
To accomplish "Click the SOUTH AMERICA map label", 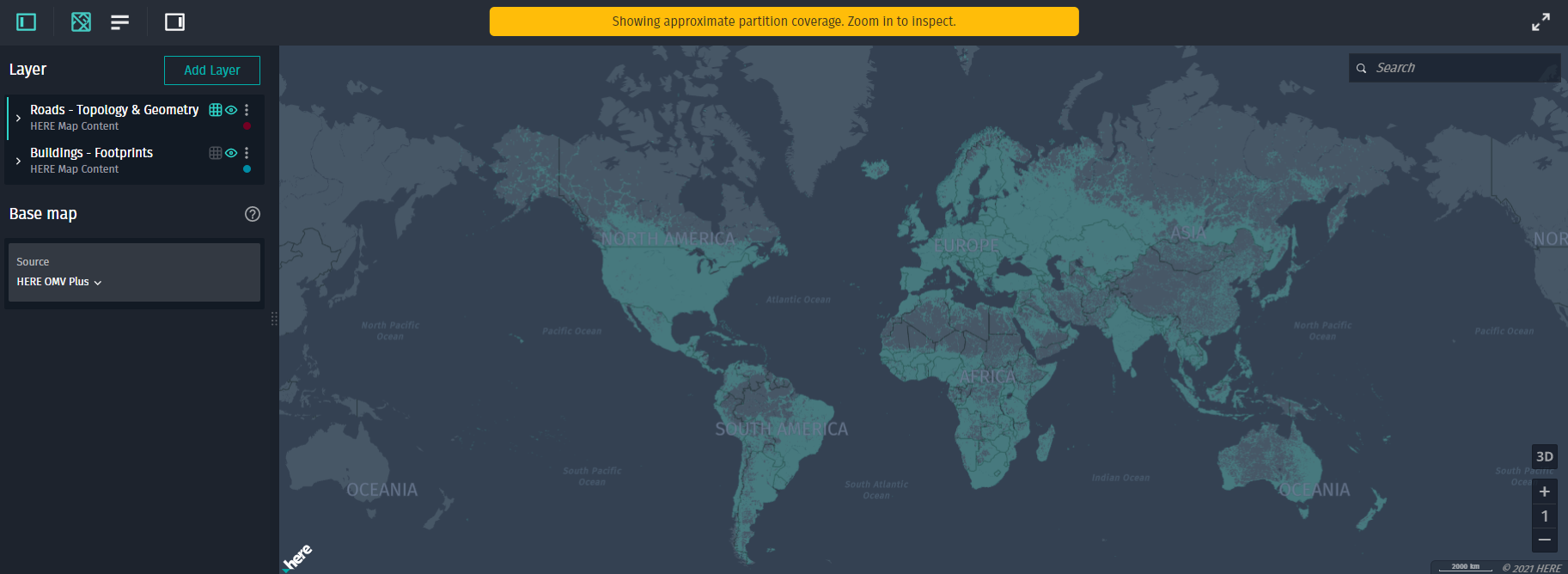I will click(782, 429).
